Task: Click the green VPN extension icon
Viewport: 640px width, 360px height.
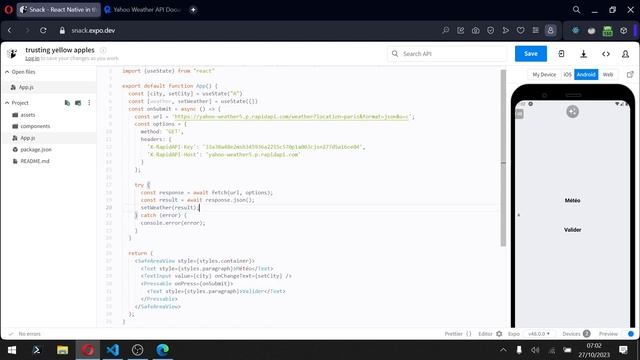Action: (607, 30)
